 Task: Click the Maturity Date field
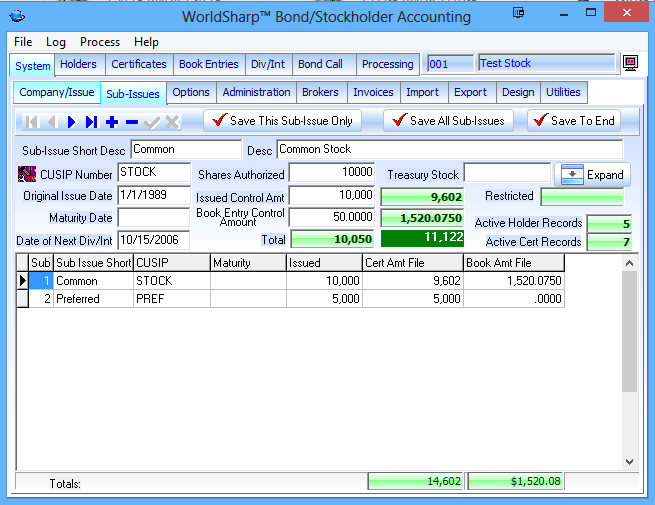click(x=153, y=218)
